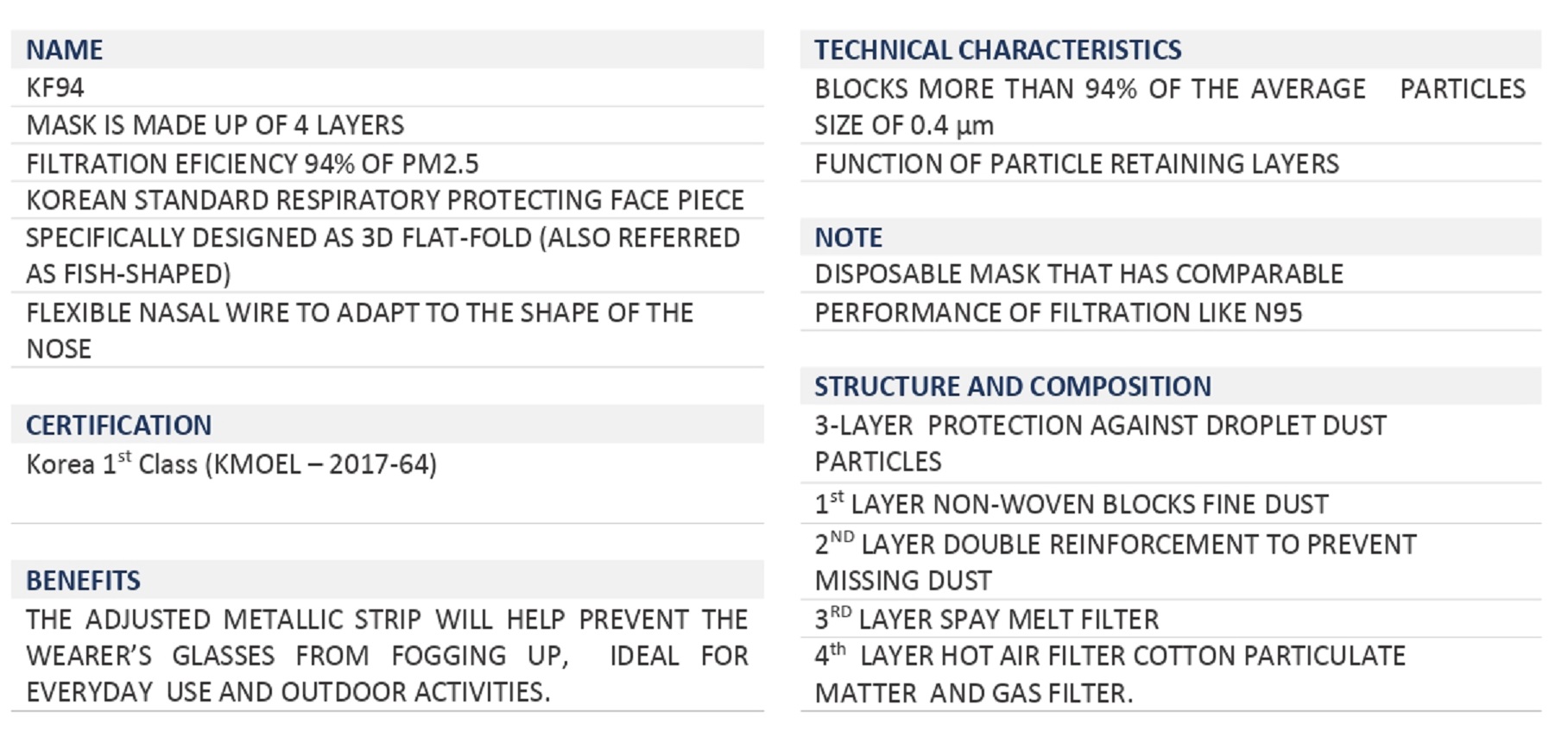Select the 'FILTRATION EFICIENCY 94% OF PM2.5' line
Viewport: 1568px width, 749px height.
(252, 164)
